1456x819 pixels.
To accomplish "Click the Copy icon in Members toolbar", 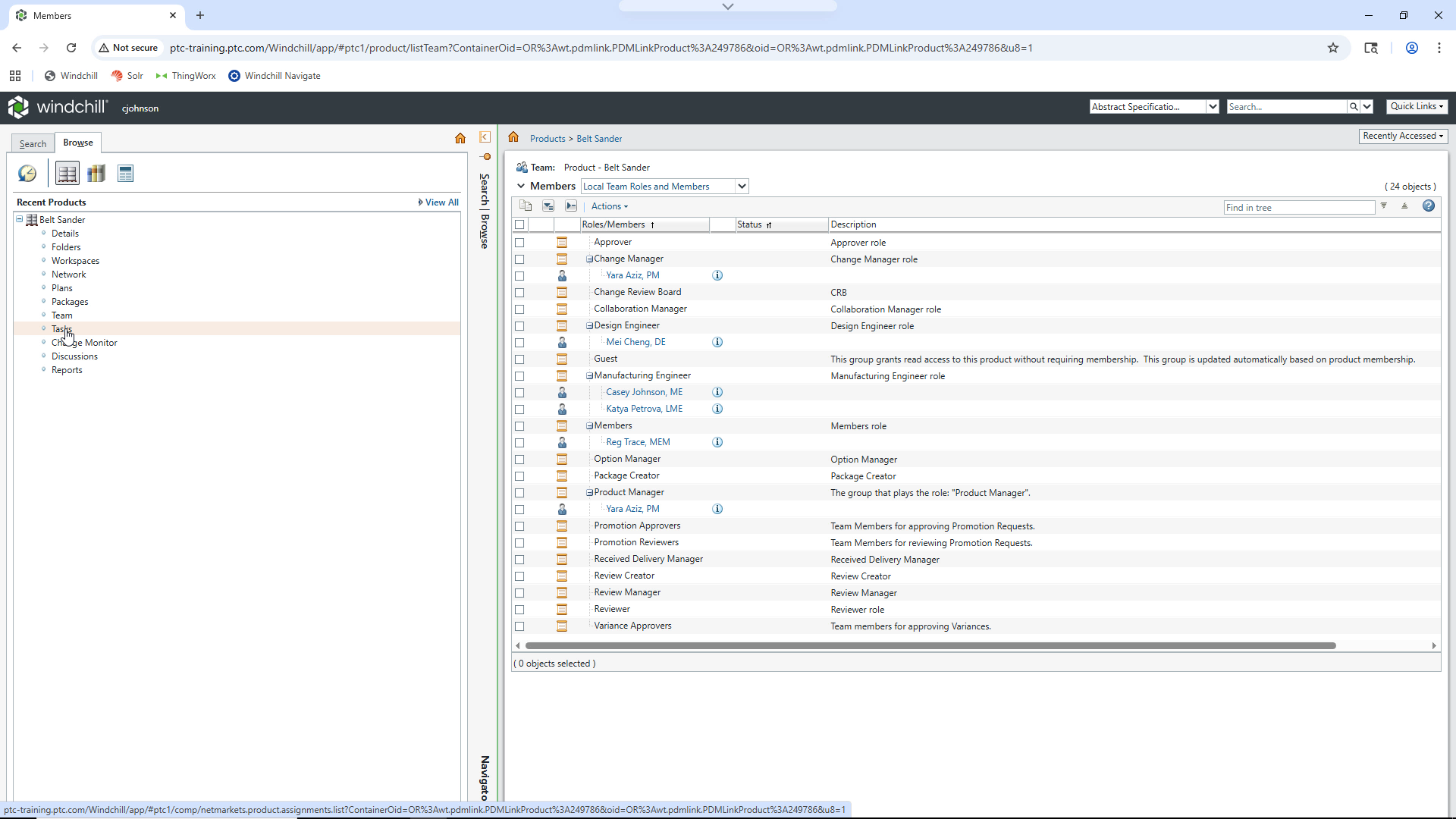I will (526, 206).
